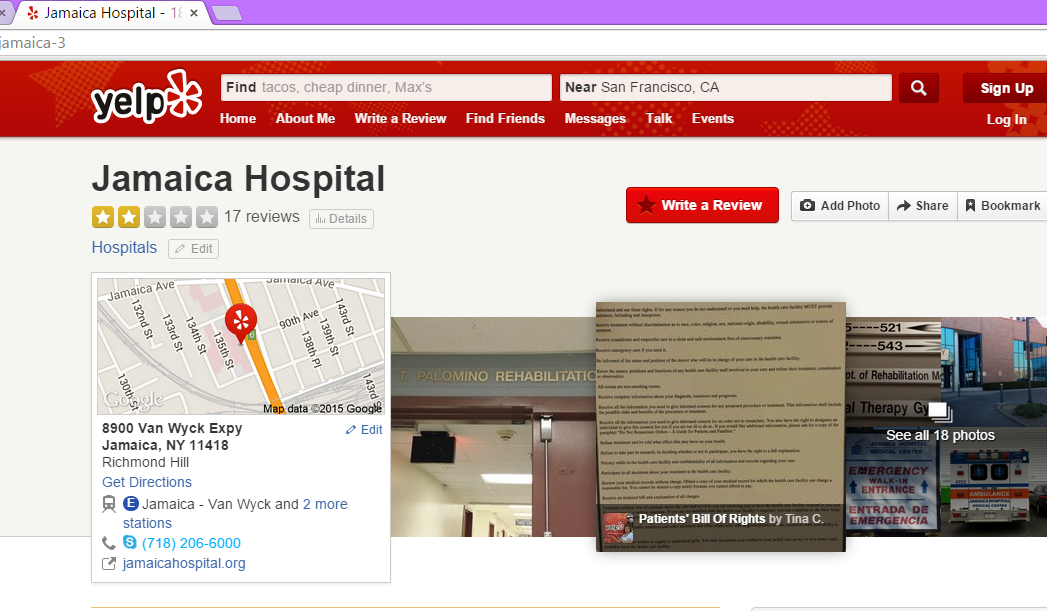Click the Get Directions link

point(147,482)
